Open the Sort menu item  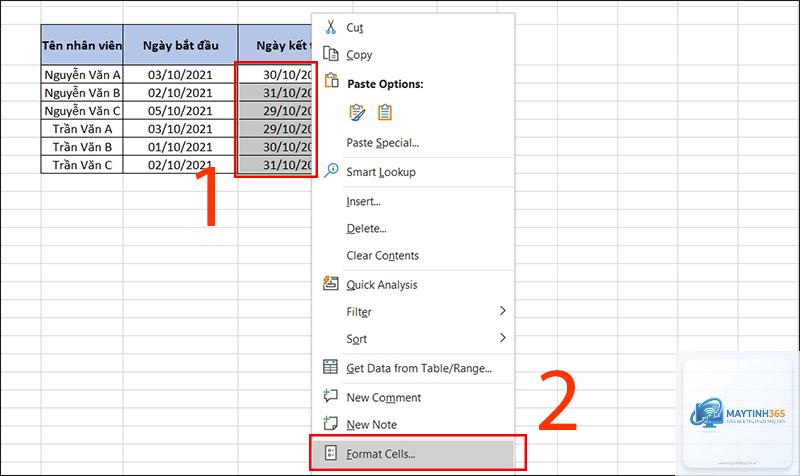(412, 338)
